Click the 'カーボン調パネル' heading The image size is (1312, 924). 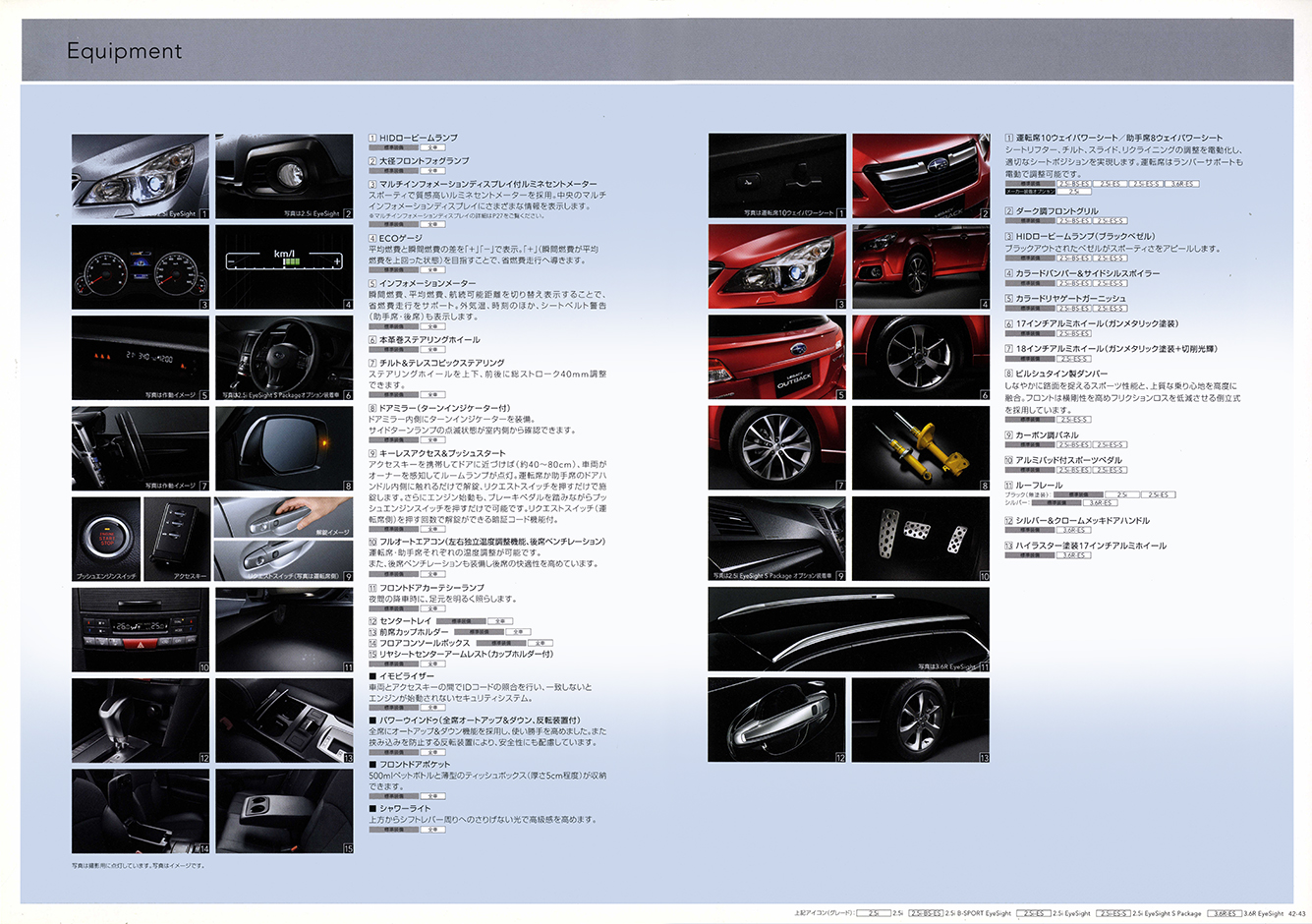[1047, 435]
